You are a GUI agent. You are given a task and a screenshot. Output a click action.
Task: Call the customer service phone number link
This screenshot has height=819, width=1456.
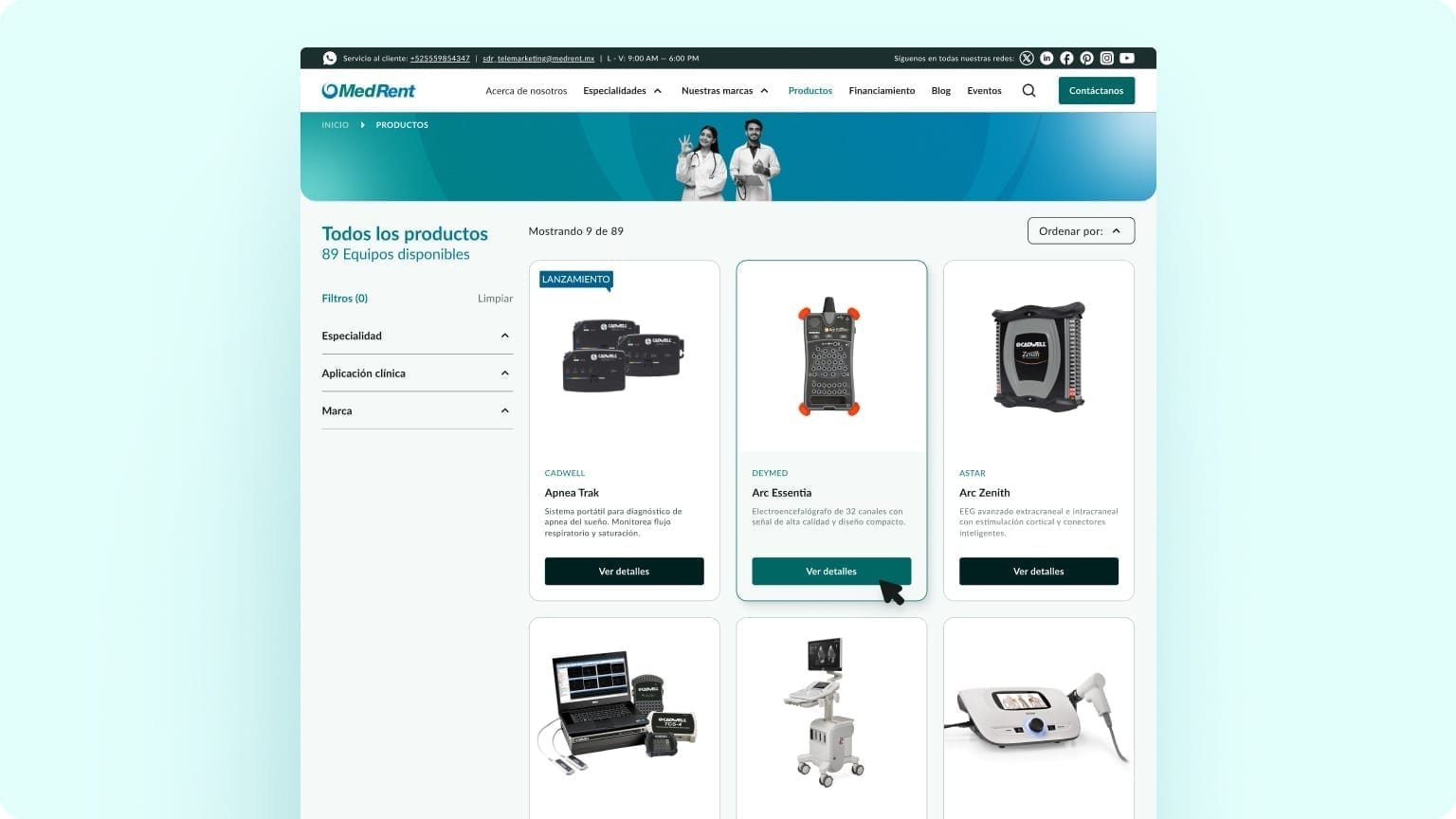[440, 58]
